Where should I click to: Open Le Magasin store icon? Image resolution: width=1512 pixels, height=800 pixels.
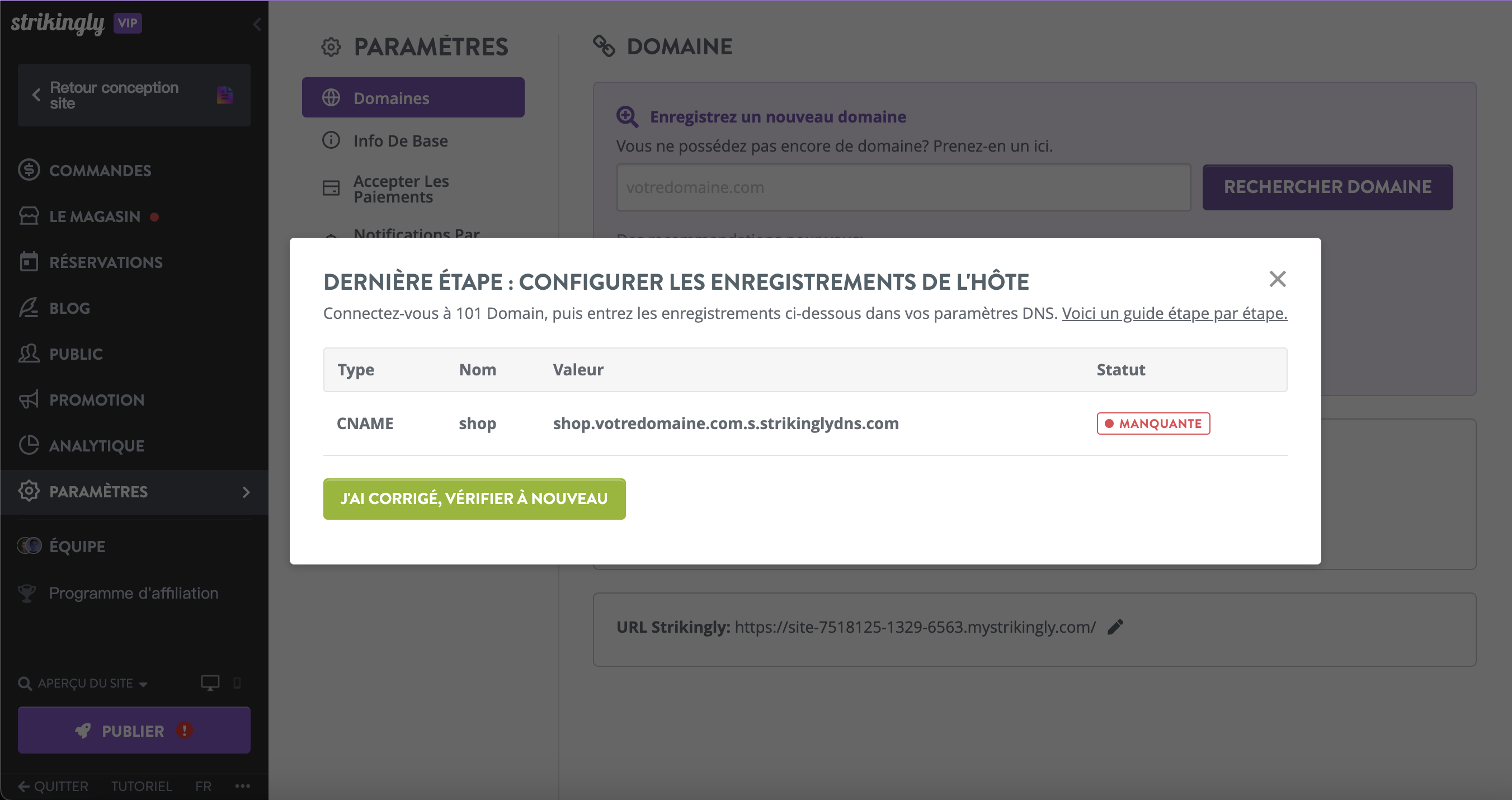click(29, 216)
